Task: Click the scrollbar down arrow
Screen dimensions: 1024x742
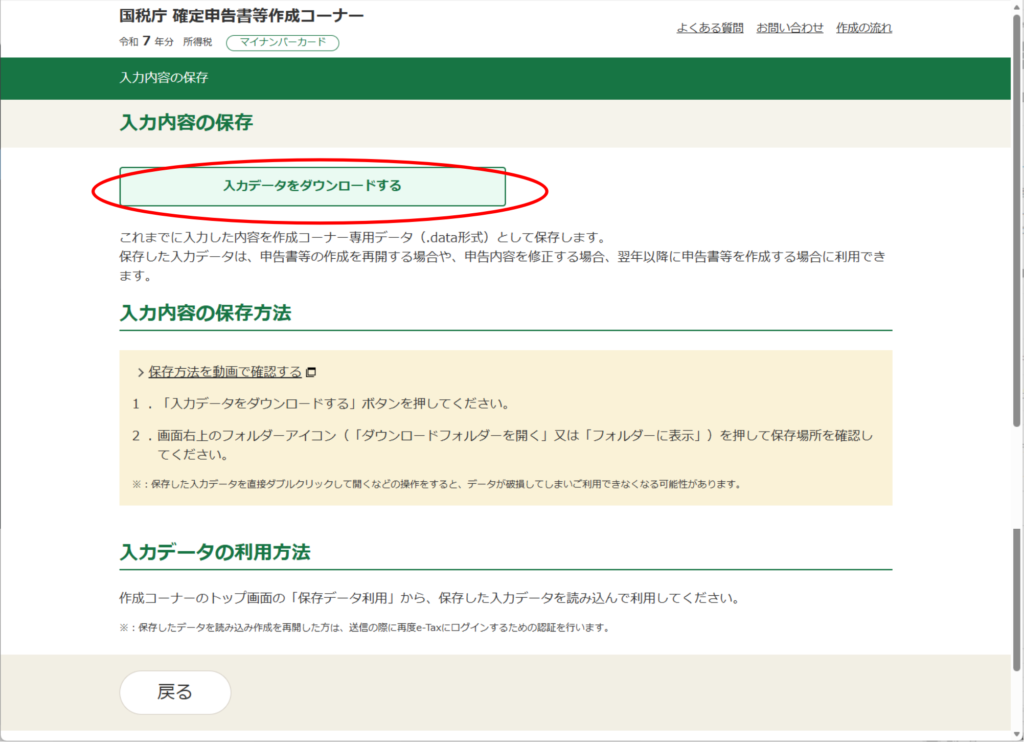Action: tap(1016, 734)
